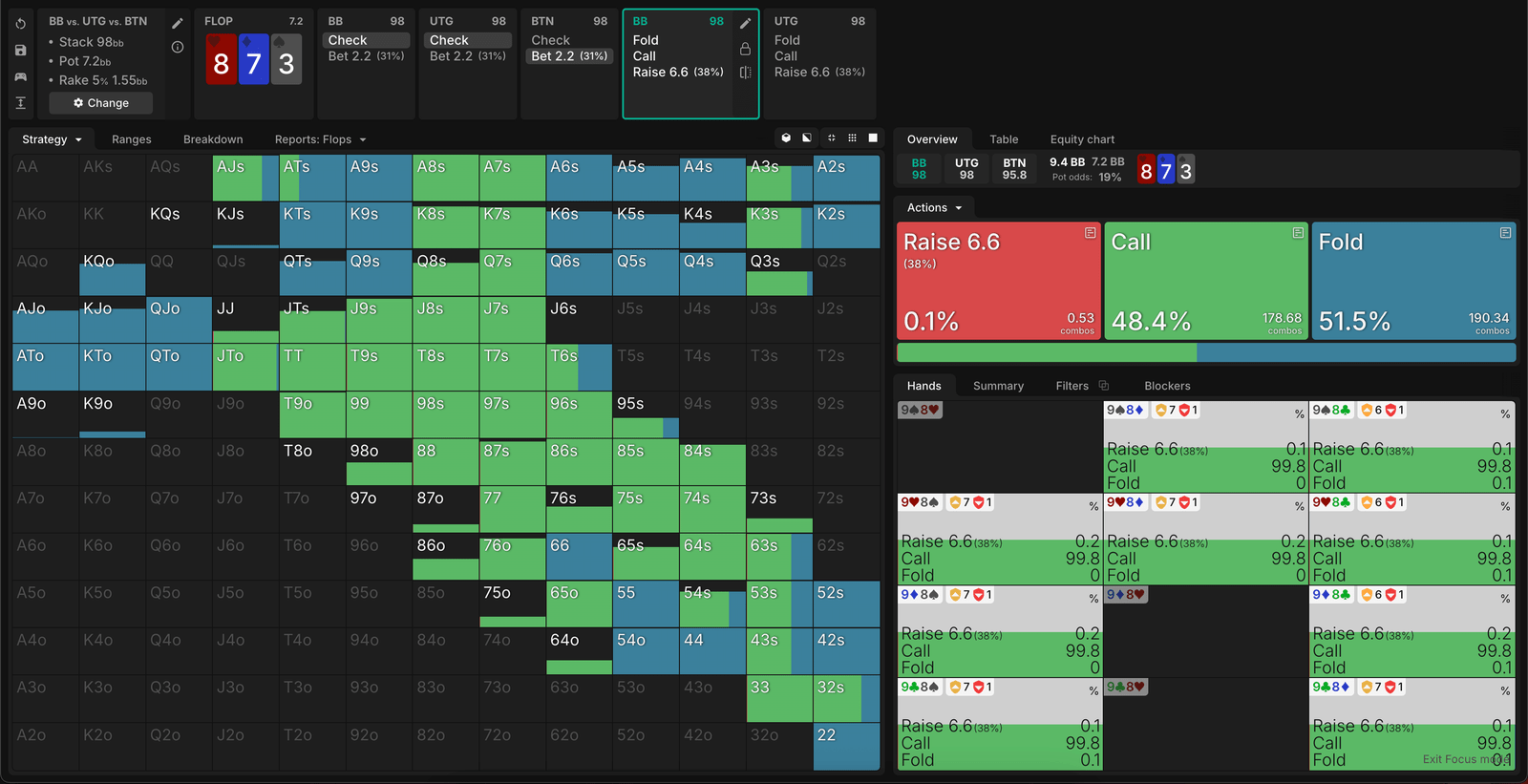Select the AJs cell in hand matrix

click(x=244, y=178)
